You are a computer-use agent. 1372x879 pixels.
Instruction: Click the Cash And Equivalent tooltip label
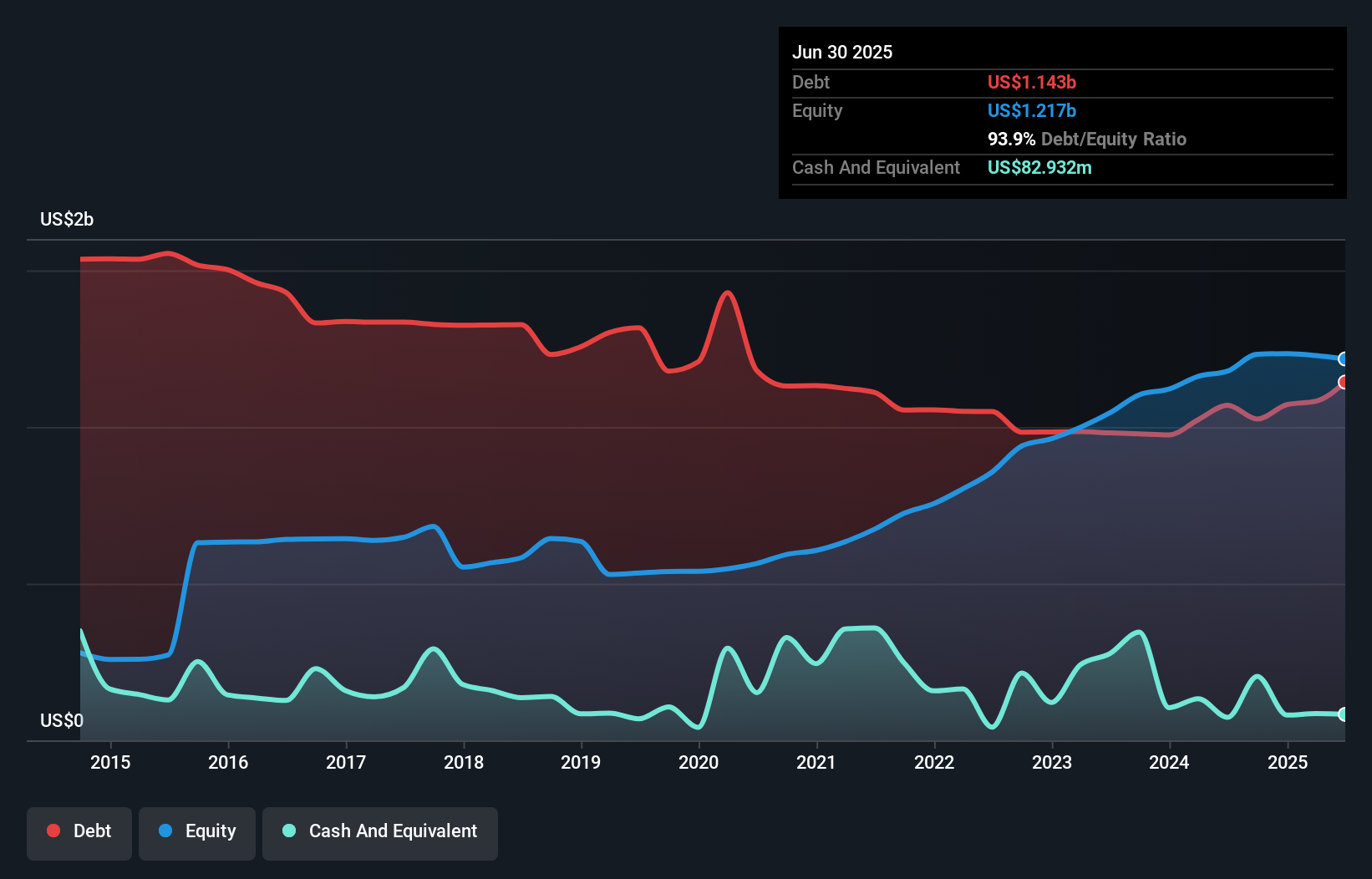[x=876, y=167]
